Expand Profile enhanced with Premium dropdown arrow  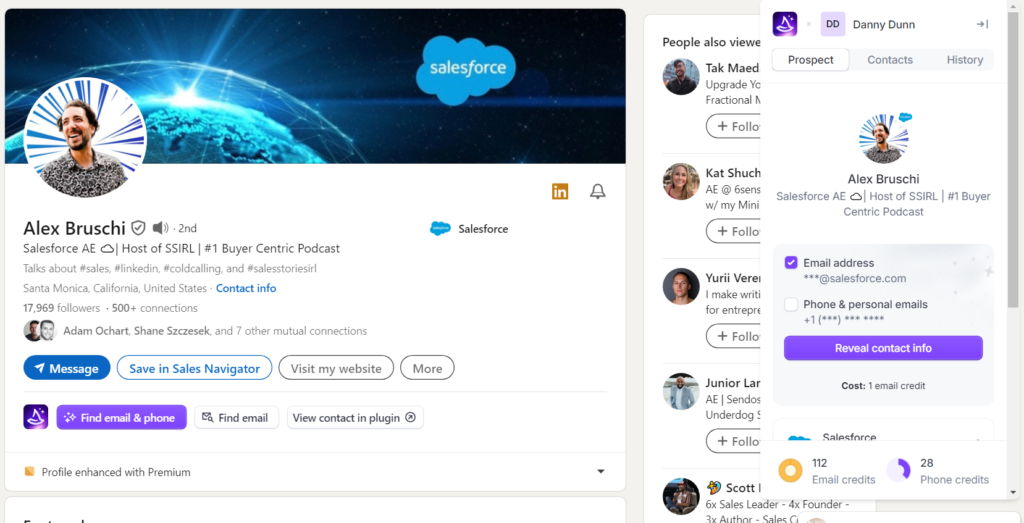point(601,471)
